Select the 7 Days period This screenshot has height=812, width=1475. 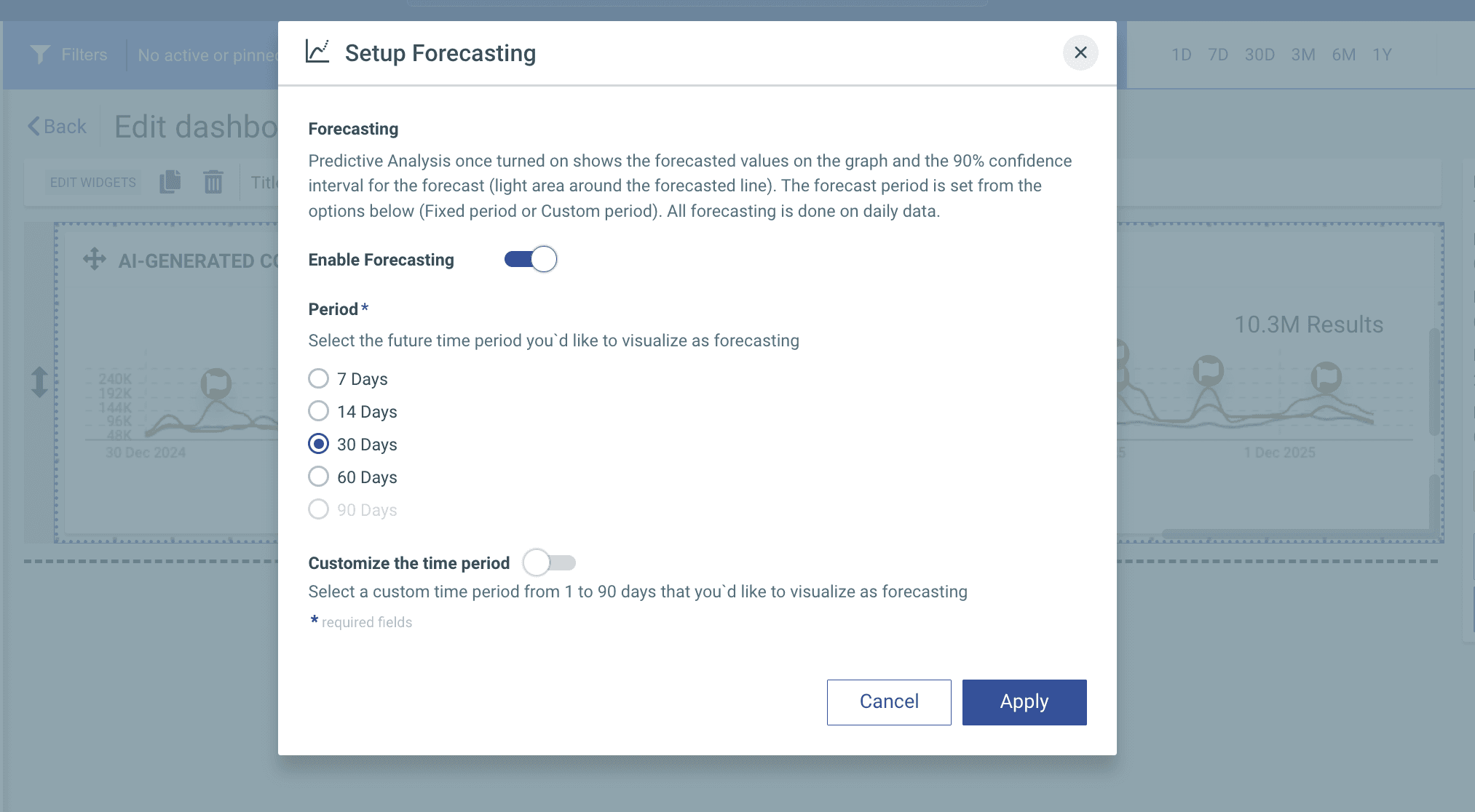coord(319,378)
